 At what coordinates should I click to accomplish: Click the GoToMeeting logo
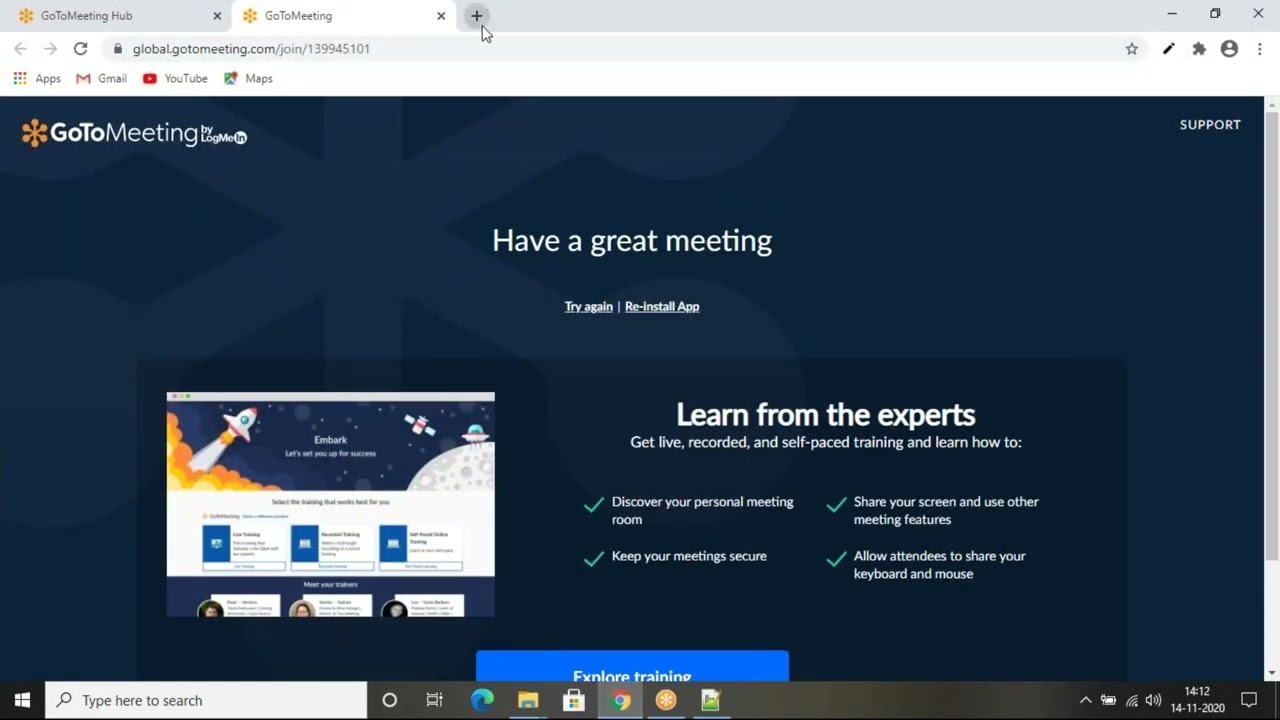(134, 133)
